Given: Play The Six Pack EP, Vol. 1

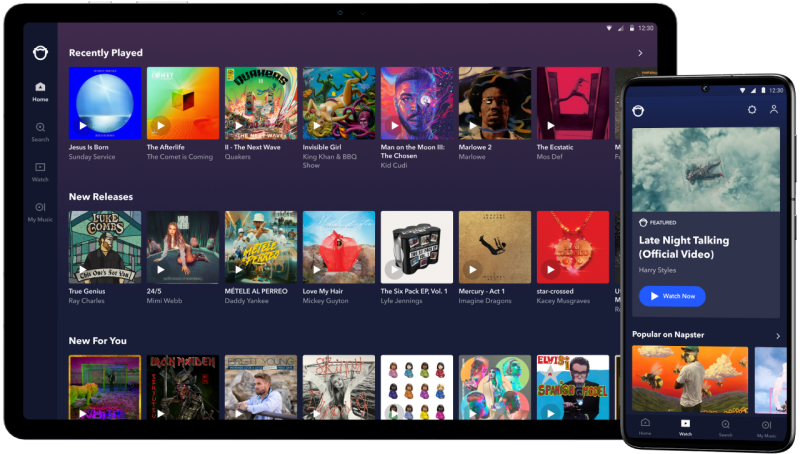Looking at the screenshot, I should (394, 269).
